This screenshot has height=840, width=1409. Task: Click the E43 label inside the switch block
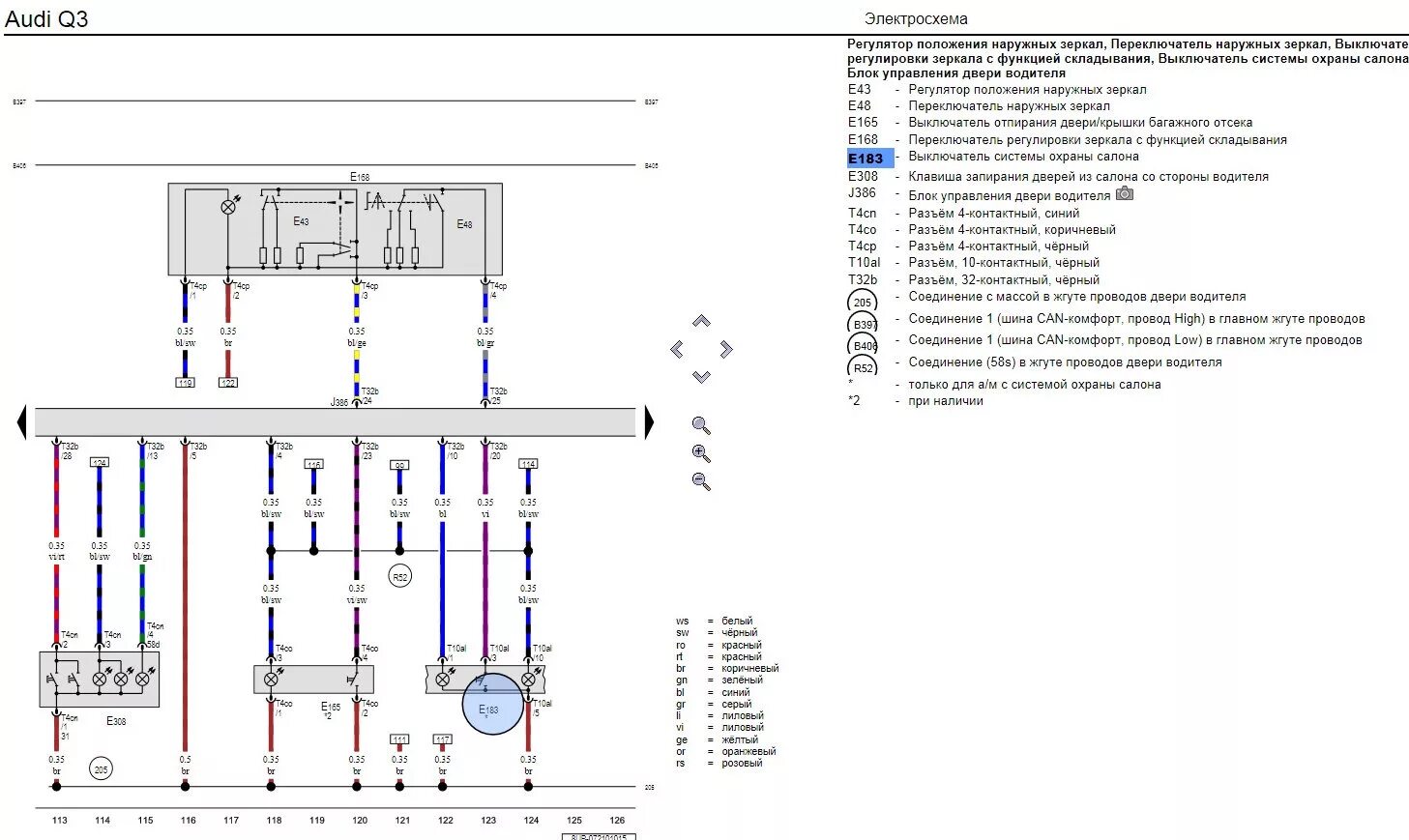coord(301,221)
